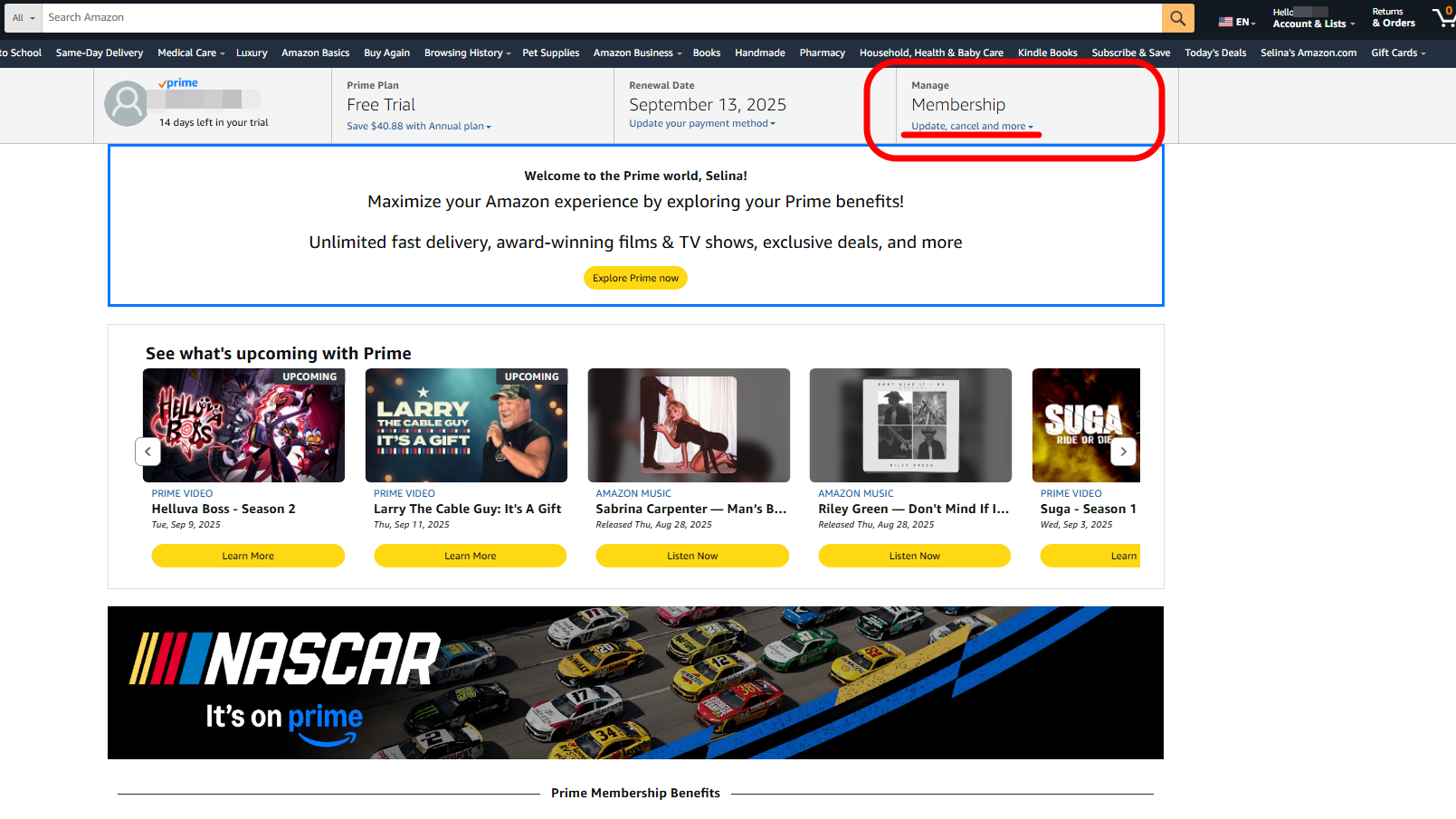
Task: Open Buy Again nav item
Action: pyautogui.click(x=386, y=52)
